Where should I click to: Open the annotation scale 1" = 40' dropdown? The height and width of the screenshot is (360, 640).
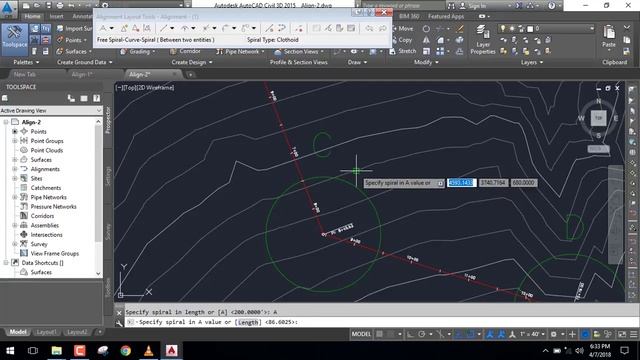point(533,334)
